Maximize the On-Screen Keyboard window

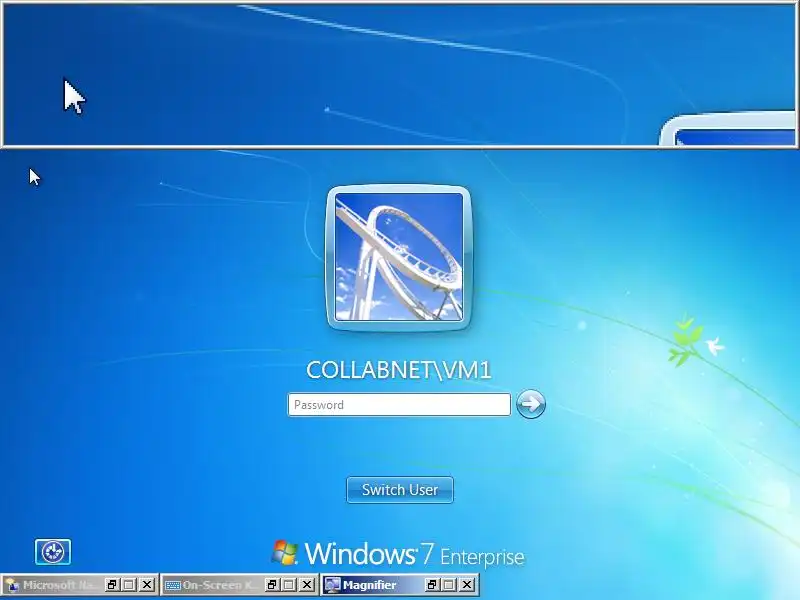[289, 585]
